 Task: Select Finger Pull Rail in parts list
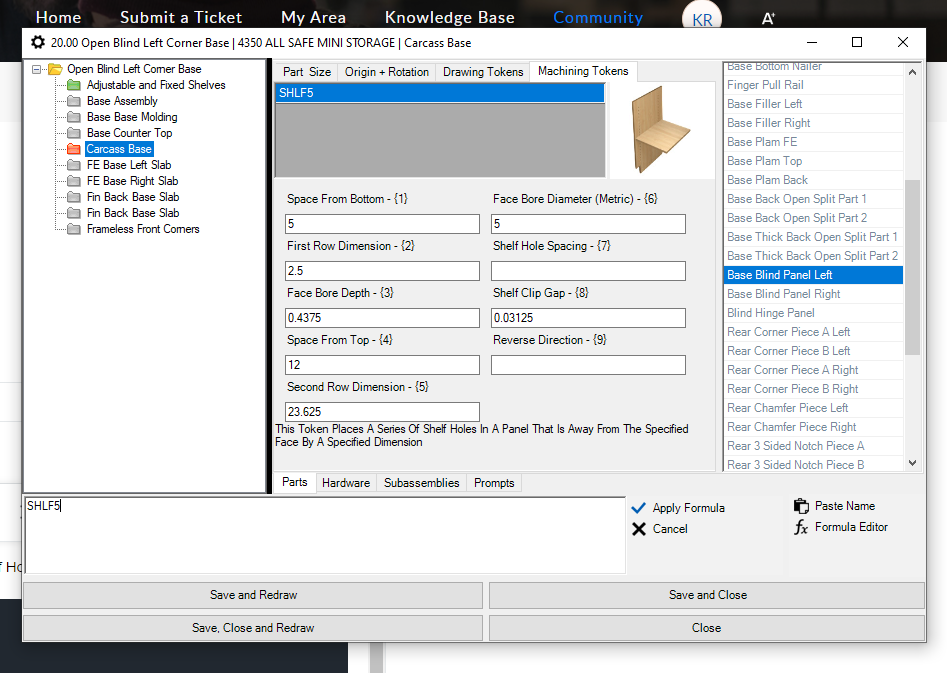[813, 85]
